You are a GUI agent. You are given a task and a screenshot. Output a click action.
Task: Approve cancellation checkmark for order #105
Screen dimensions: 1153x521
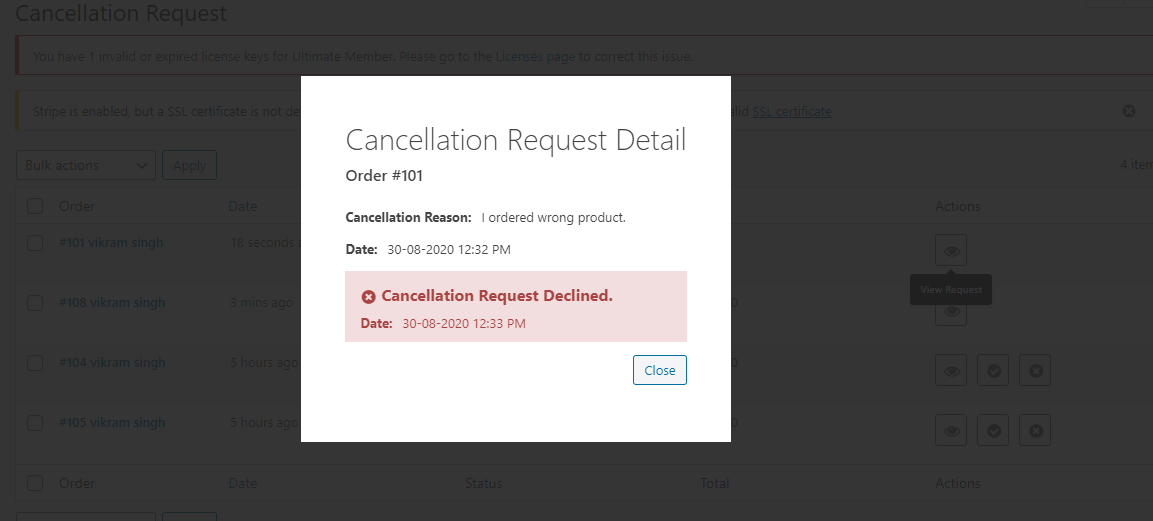point(993,430)
